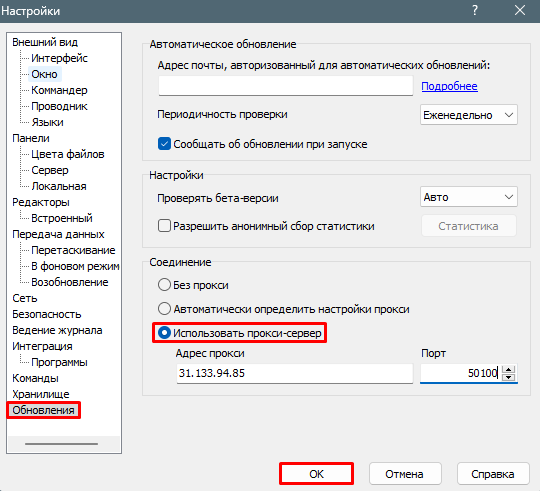
Task: Focus the proxy address input field
Action: [x=295, y=373]
